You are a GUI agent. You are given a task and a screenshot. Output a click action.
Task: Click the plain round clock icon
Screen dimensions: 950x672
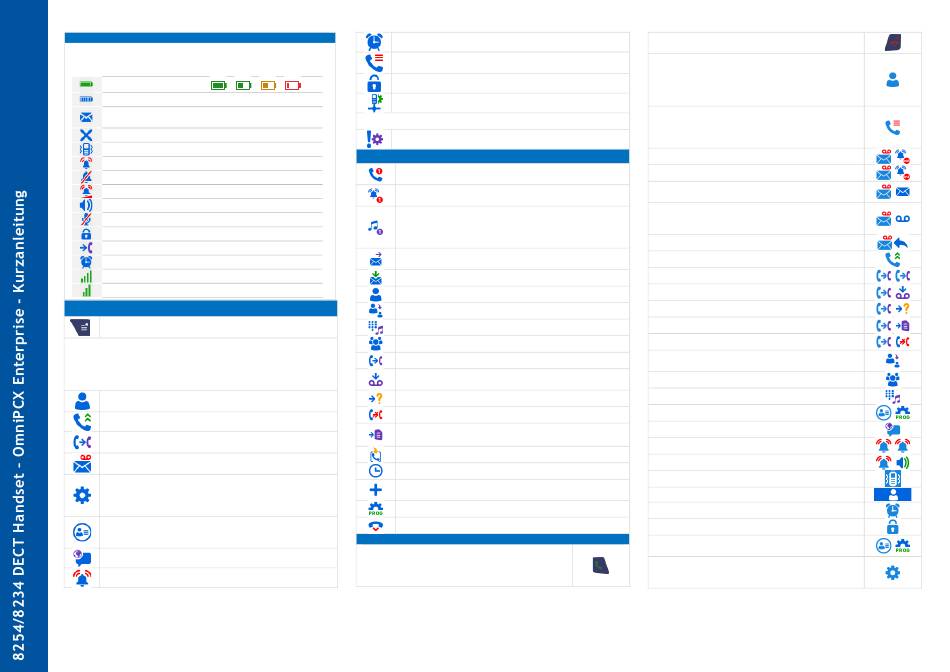(x=376, y=471)
